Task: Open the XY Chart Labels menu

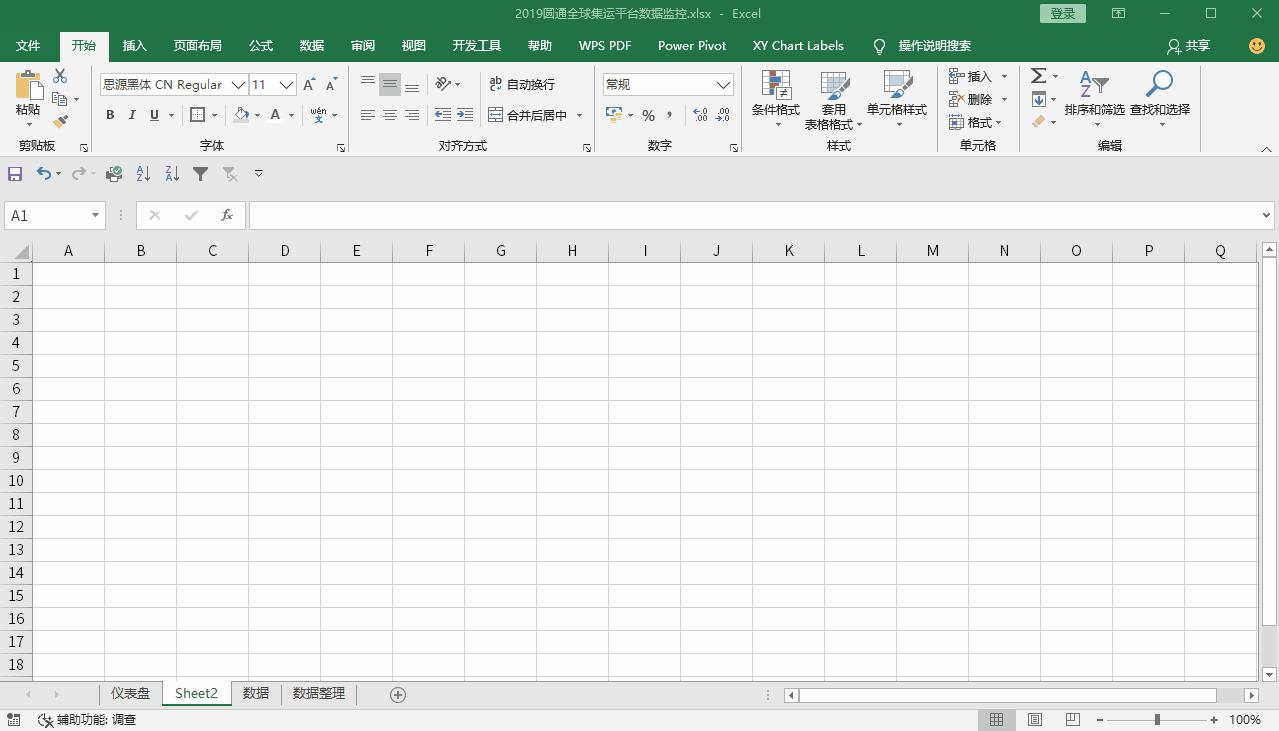Action: pyautogui.click(x=798, y=45)
